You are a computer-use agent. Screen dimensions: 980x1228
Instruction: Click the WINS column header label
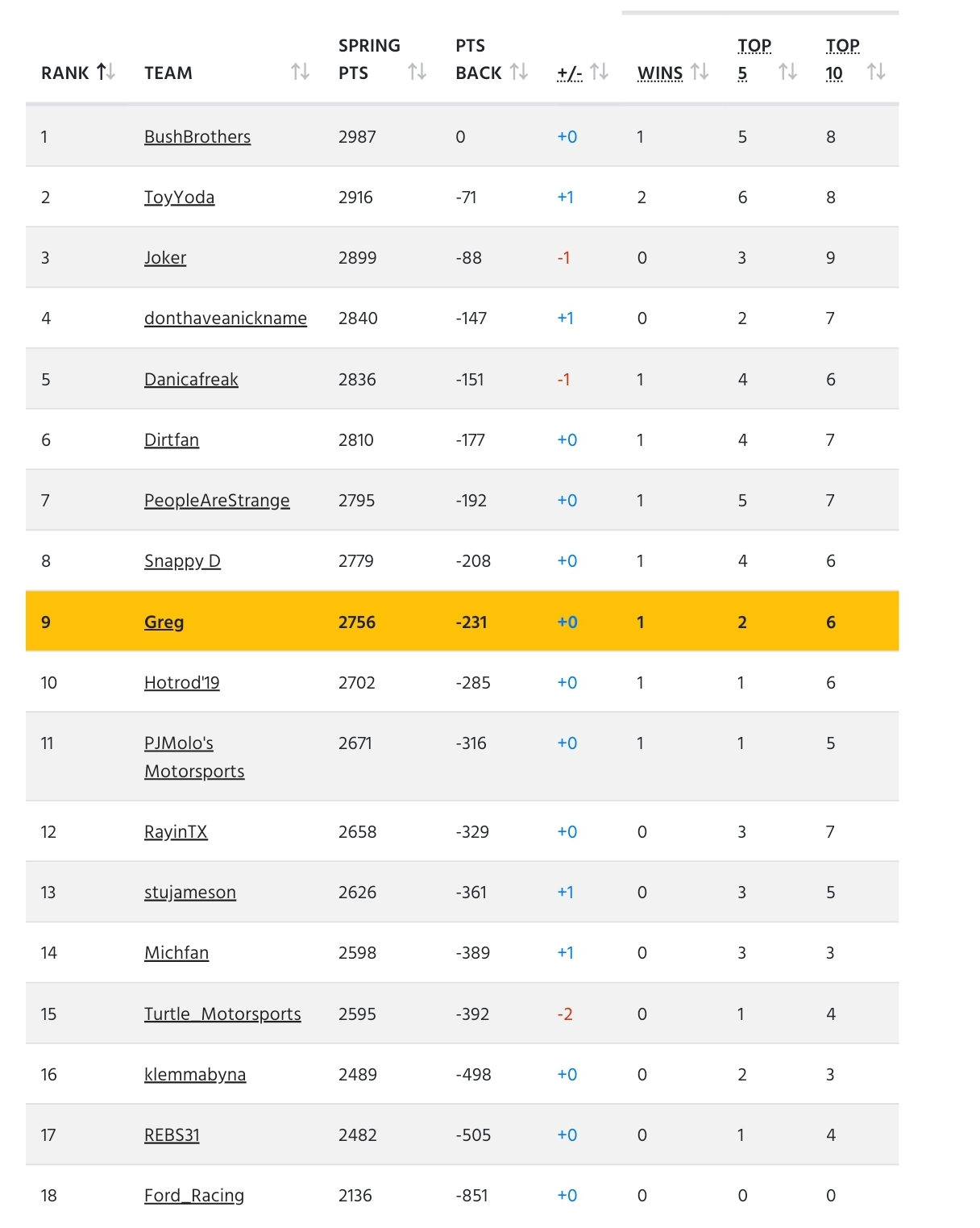[x=660, y=73]
